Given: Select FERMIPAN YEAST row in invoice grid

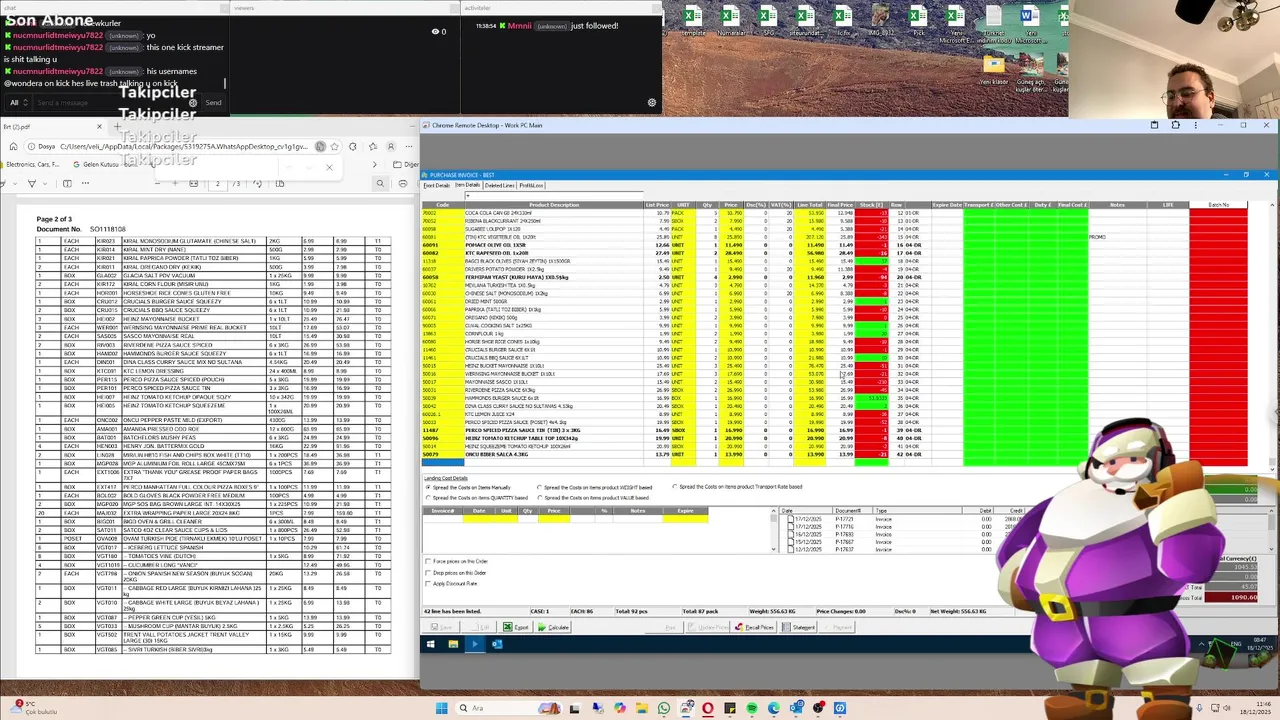Looking at the screenshot, I should (835, 277).
